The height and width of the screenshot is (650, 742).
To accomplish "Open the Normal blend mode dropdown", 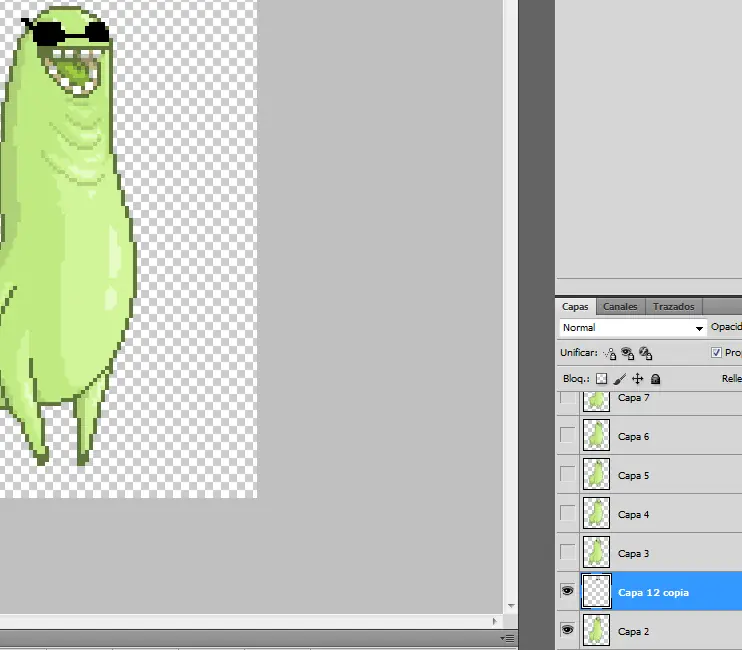I will coord(633,328).
